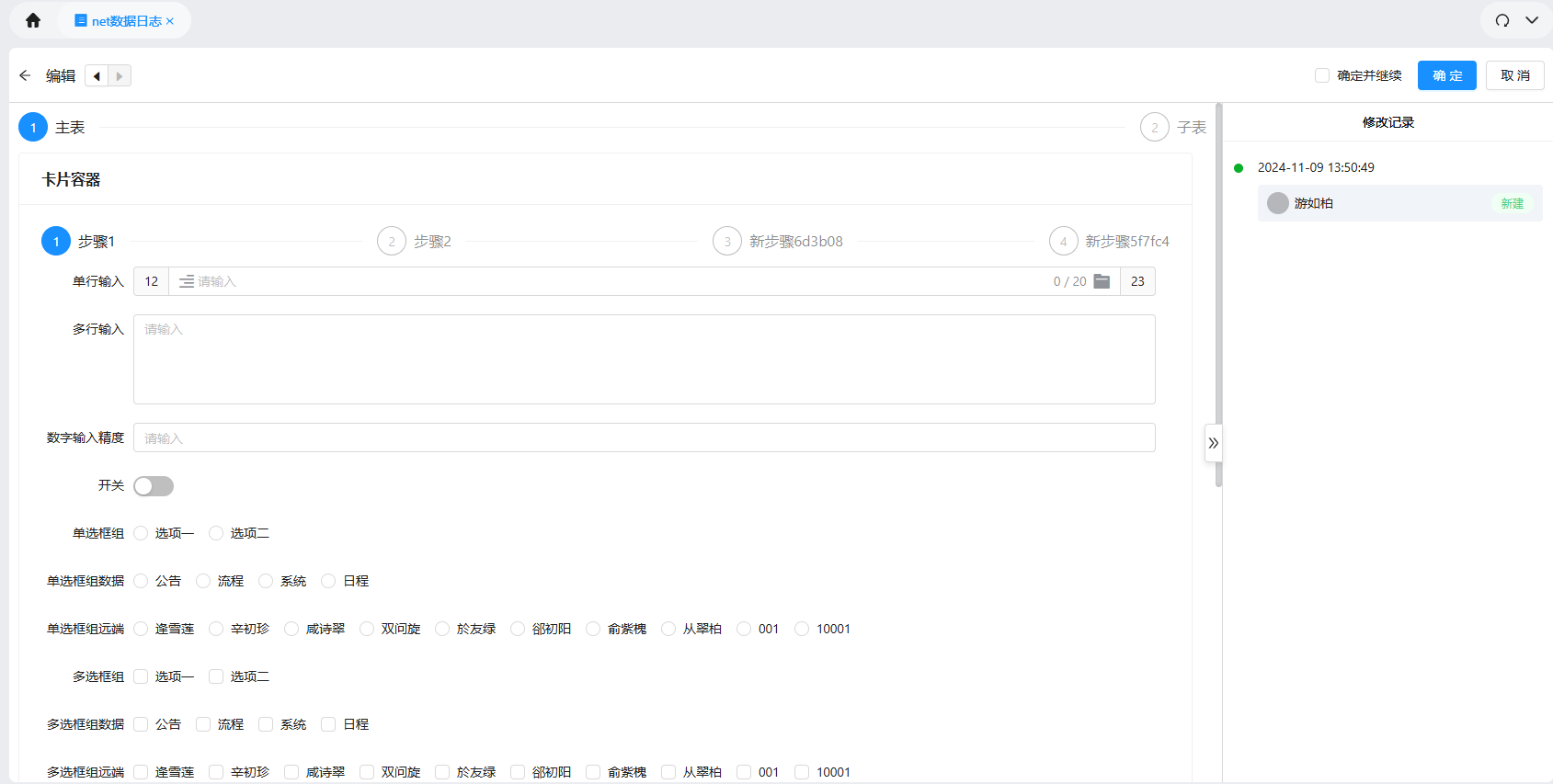
Task: Click the 确定 button
Action: [1446, 75]
